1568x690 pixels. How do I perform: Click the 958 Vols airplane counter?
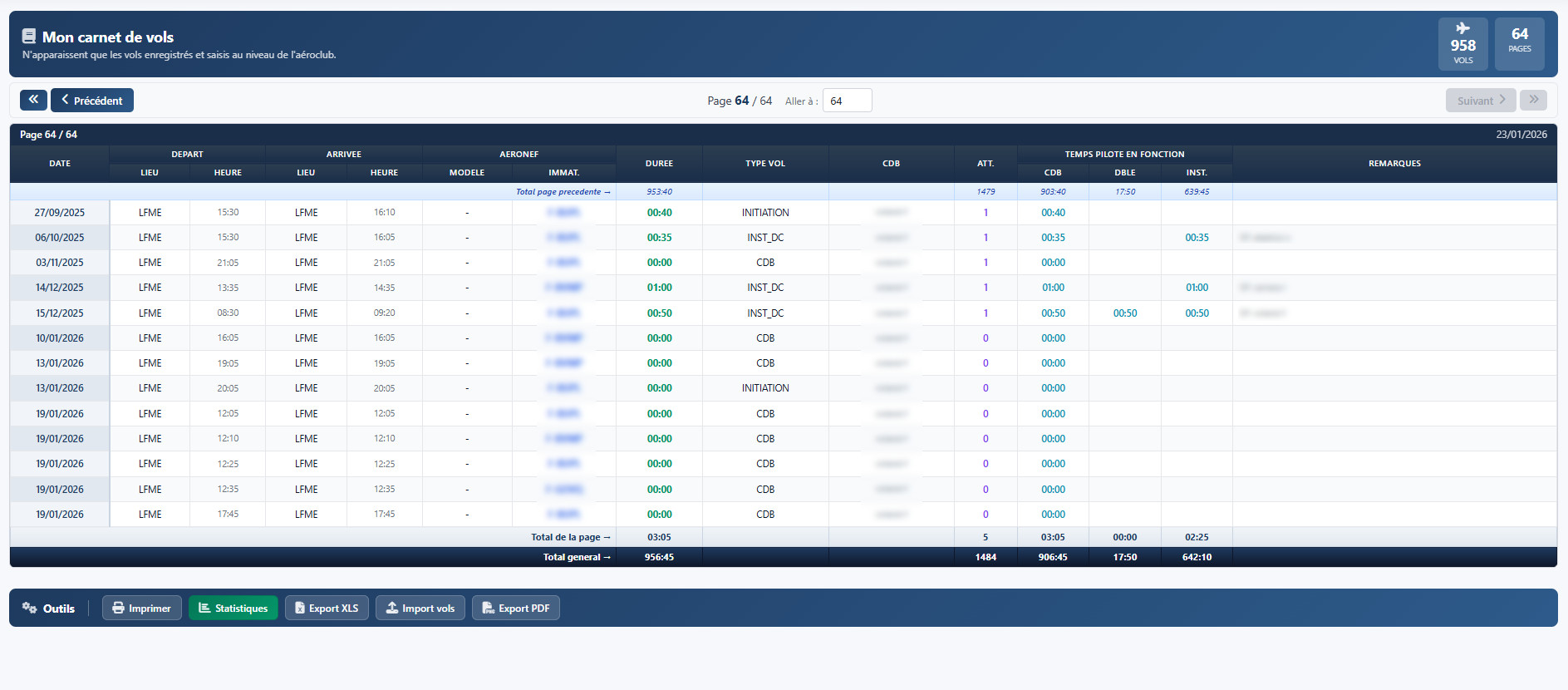click(1462, 44)
